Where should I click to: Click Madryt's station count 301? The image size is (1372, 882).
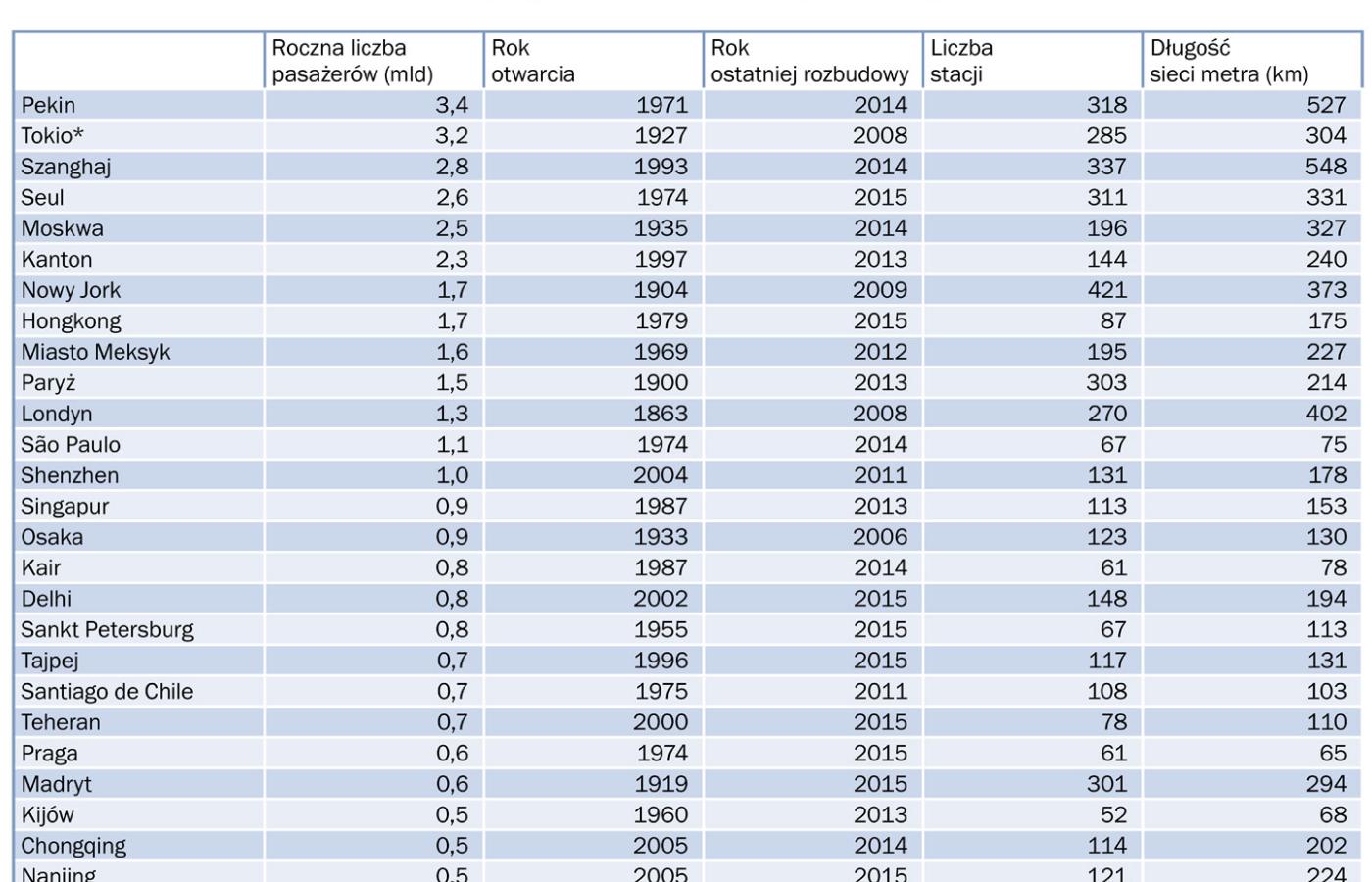(1106, 784)
